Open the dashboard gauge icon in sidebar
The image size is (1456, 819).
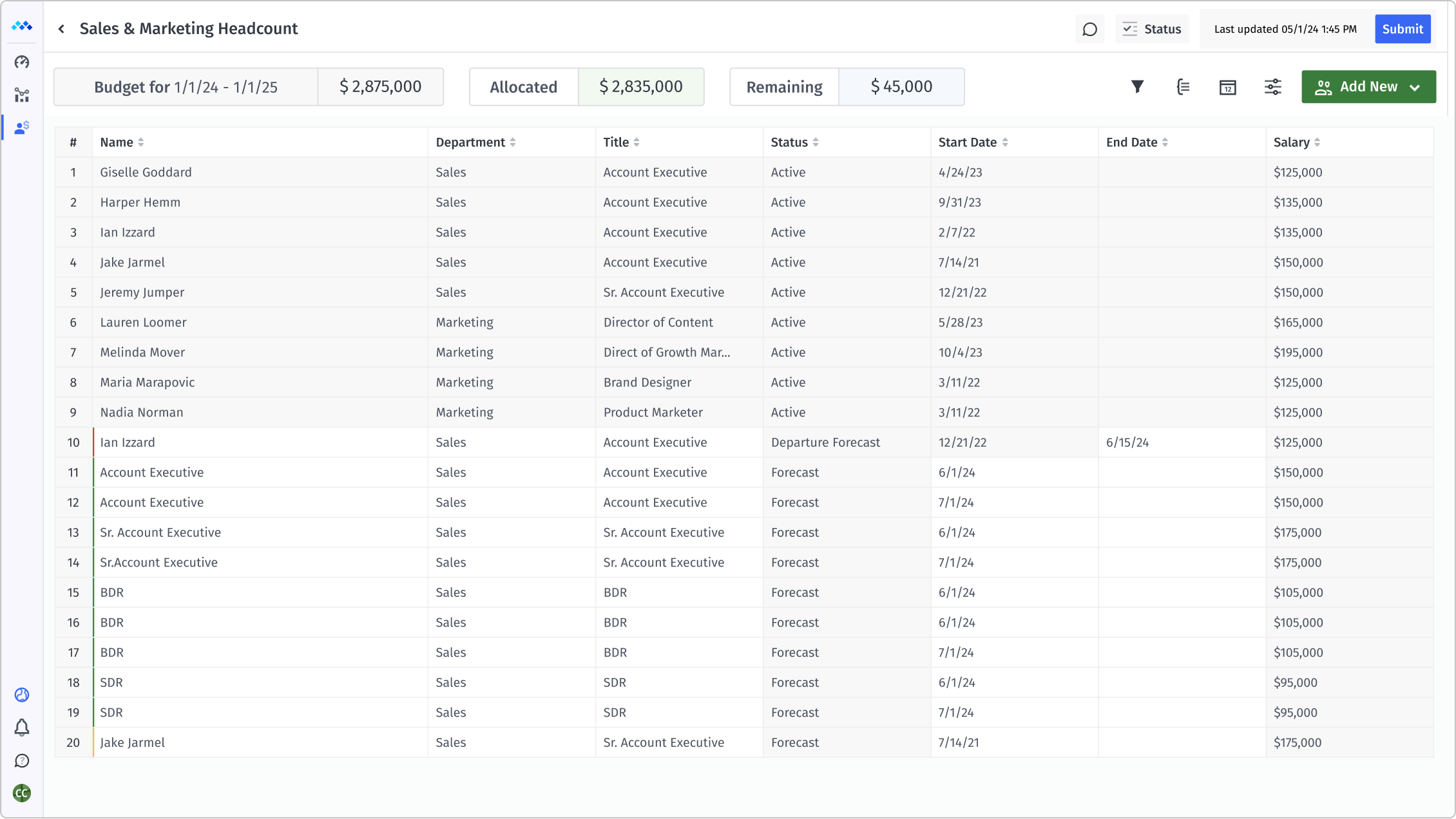coord(22,62)
